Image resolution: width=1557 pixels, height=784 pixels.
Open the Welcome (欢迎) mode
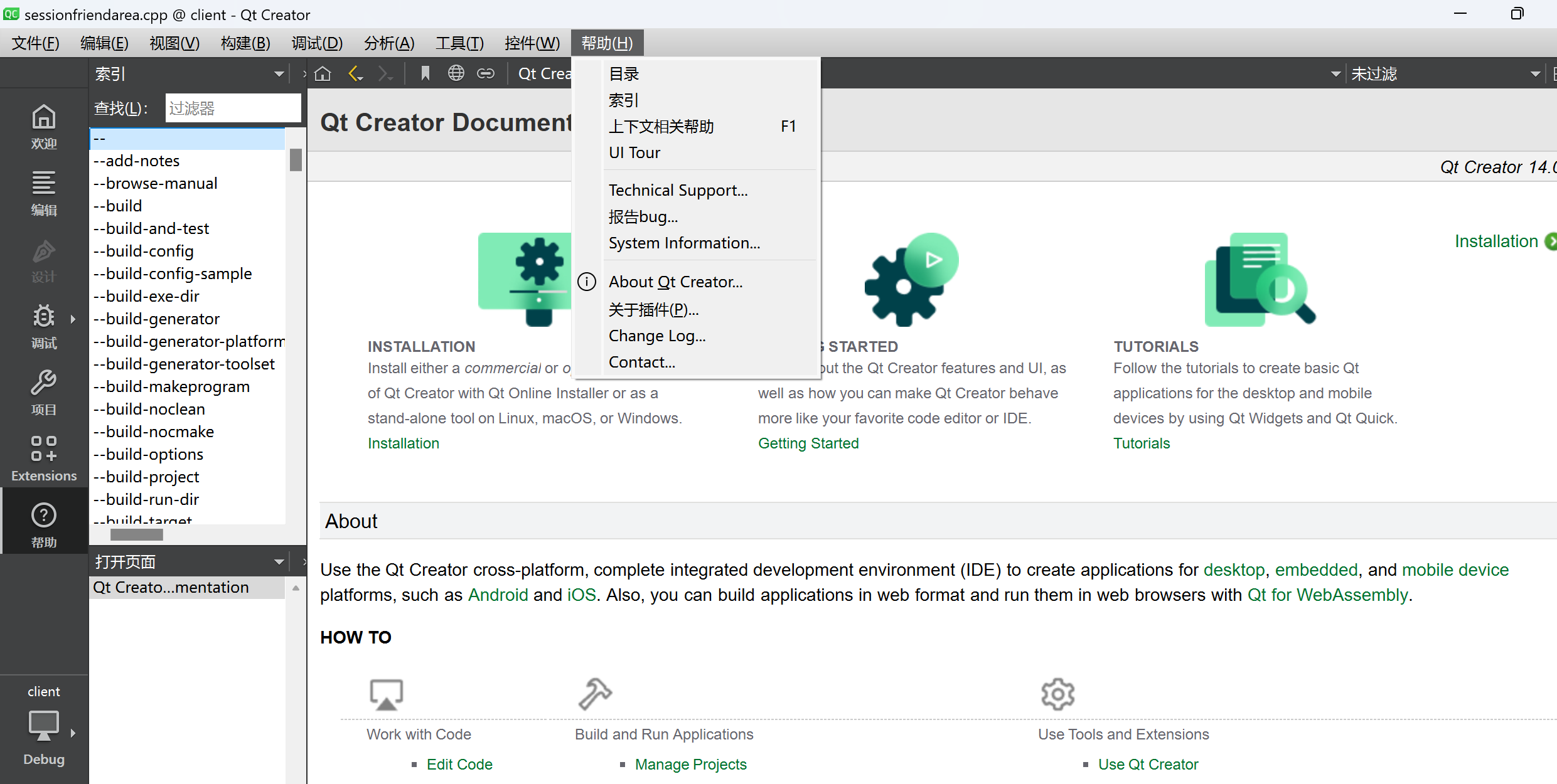tap(44, 126)
